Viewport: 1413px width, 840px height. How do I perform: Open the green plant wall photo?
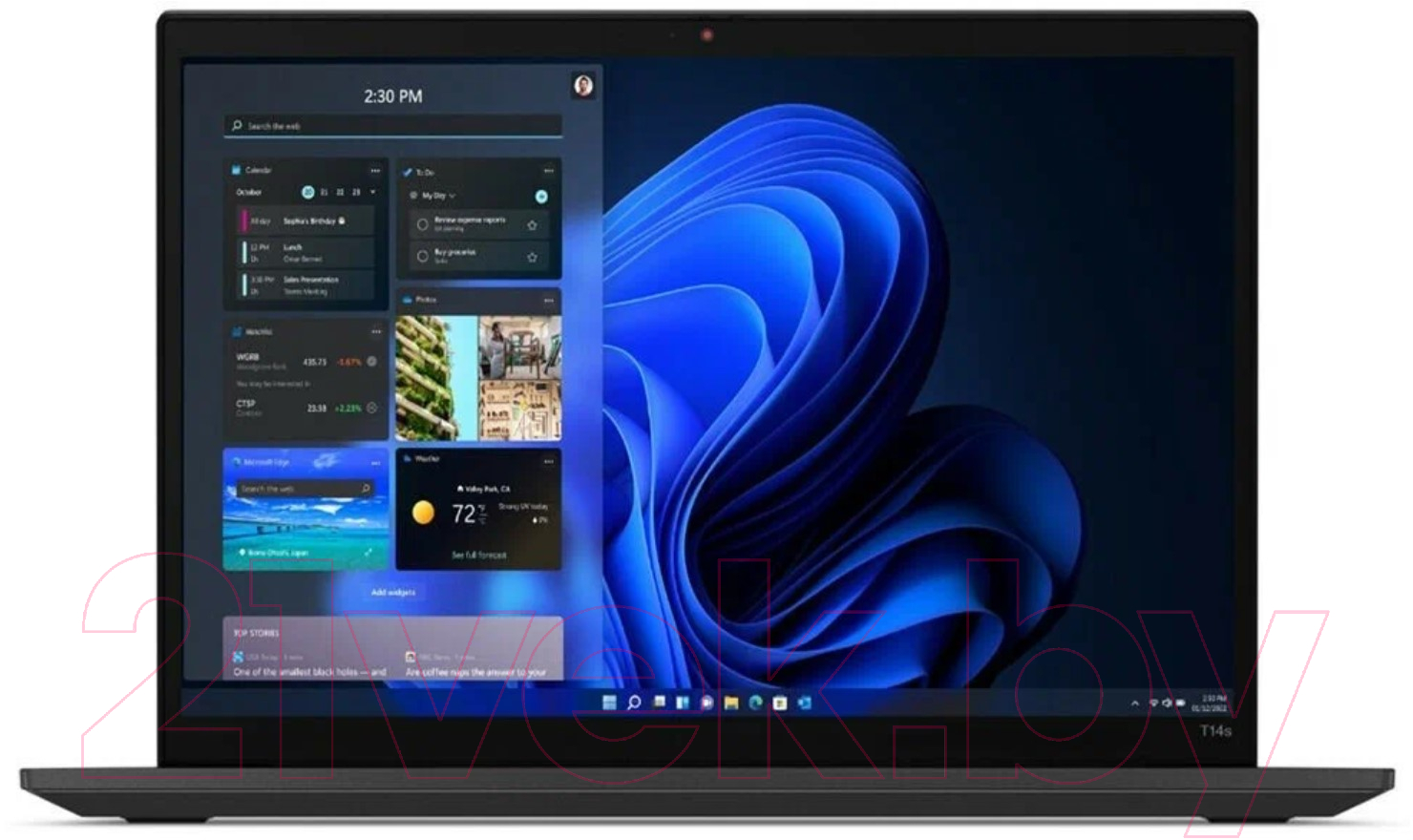[x=436, y=378]
